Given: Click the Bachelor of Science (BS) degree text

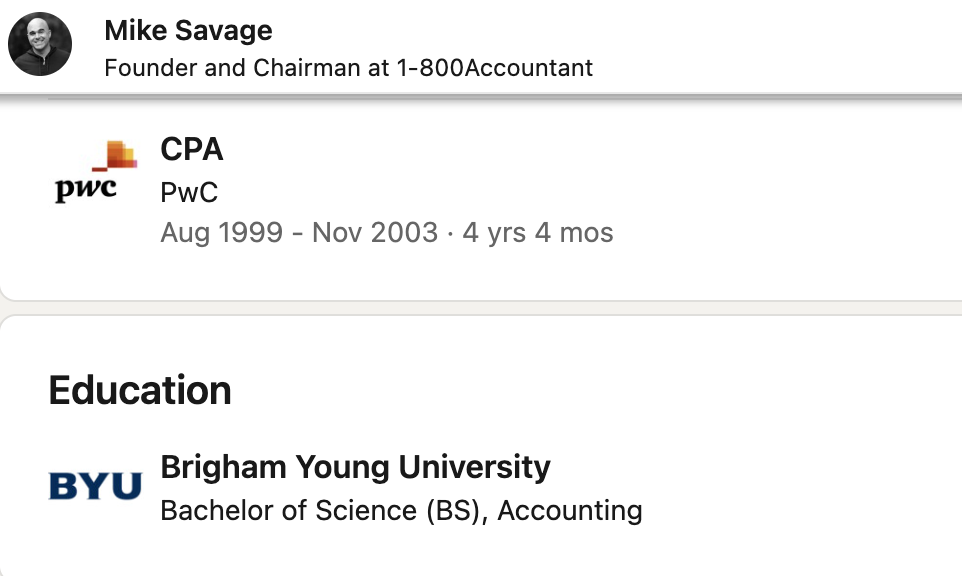Looking at the screenshot, I should tap(320, 510).
